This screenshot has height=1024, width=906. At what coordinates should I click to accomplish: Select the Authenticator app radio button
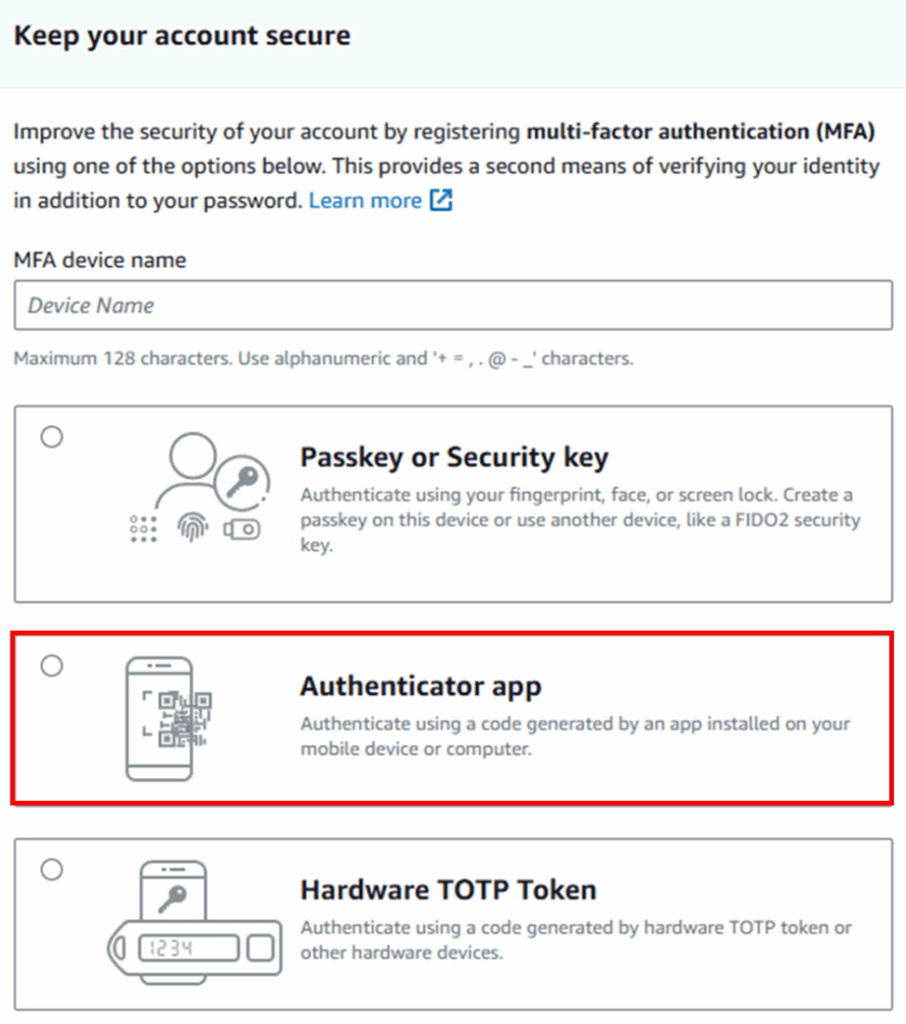click(52, 665)
